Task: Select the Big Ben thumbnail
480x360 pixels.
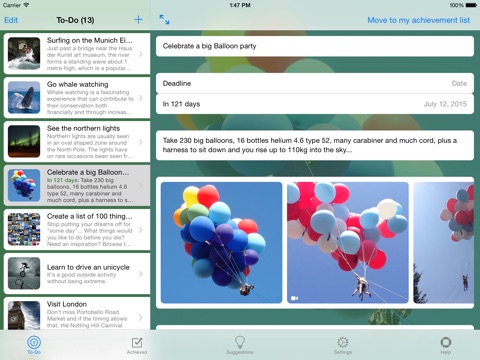Action: [x=24, y=315]
